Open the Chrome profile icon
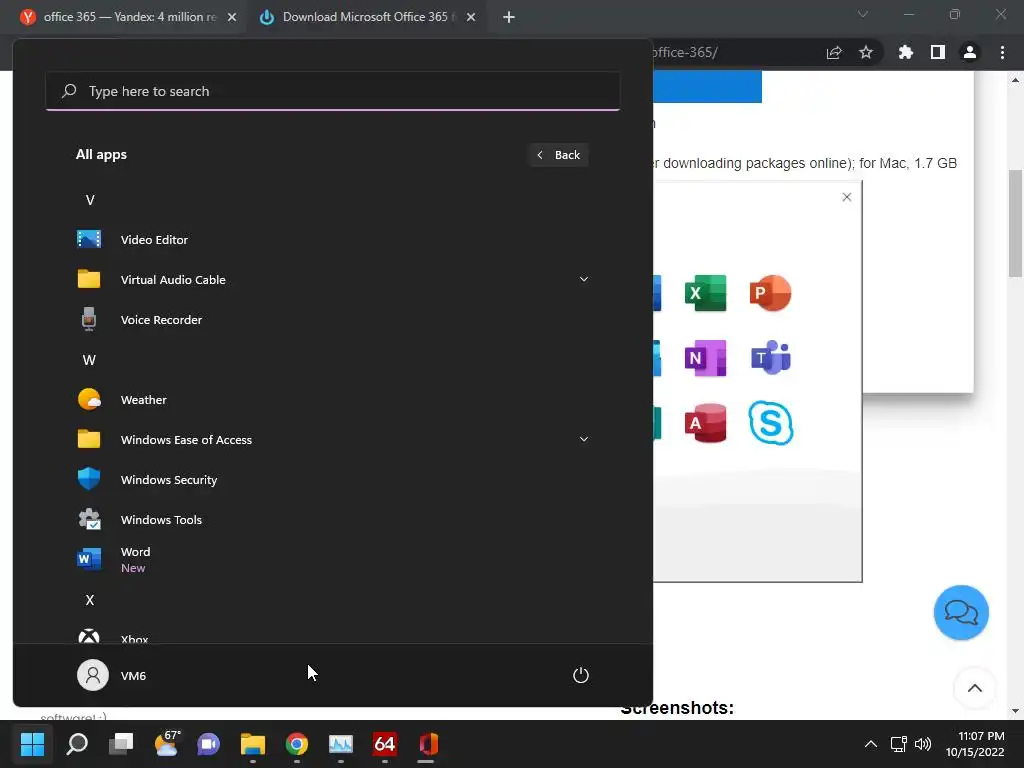The height and width of the screenshot is (768, 1024). [x=970, y=52]
